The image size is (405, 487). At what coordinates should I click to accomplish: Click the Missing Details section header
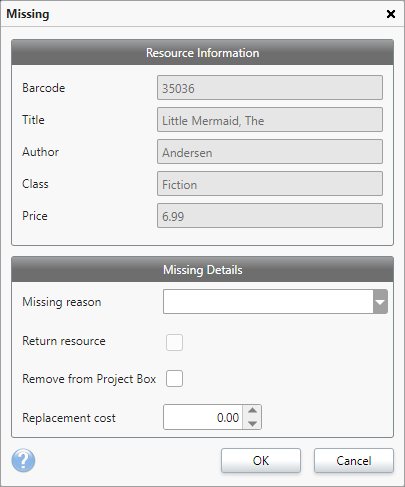coord(202,270)
